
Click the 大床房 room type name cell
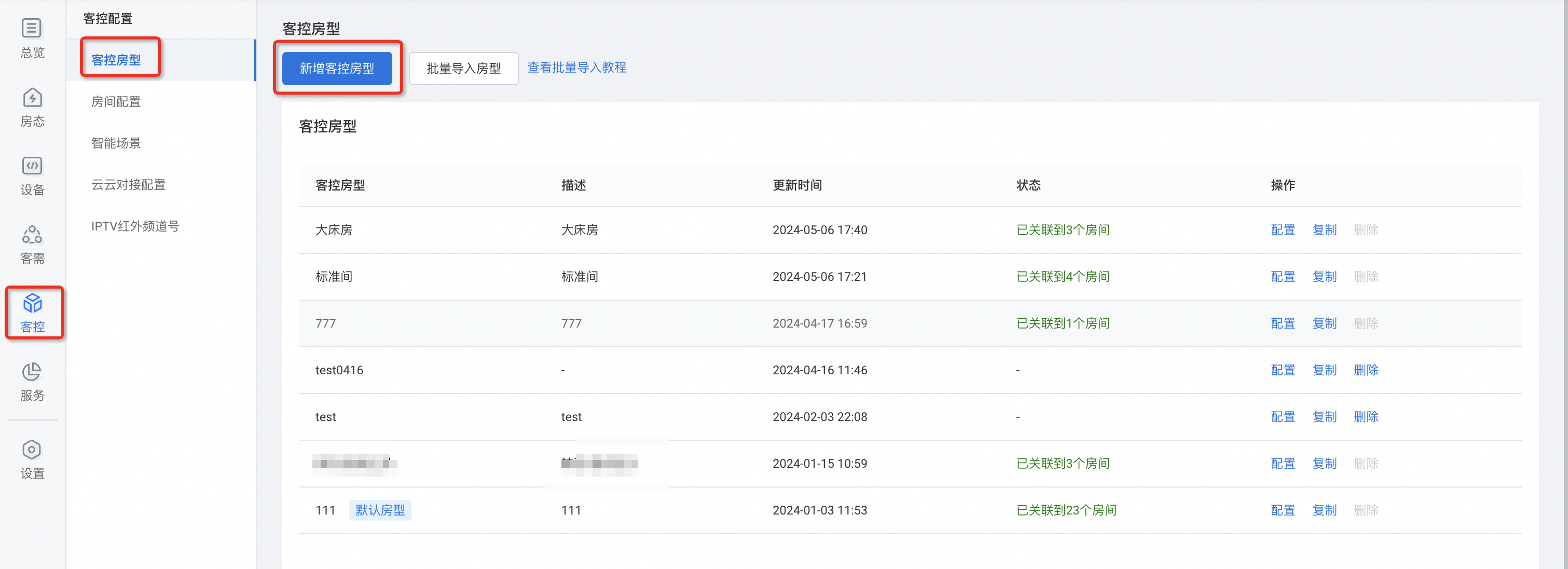click(334, 229)
